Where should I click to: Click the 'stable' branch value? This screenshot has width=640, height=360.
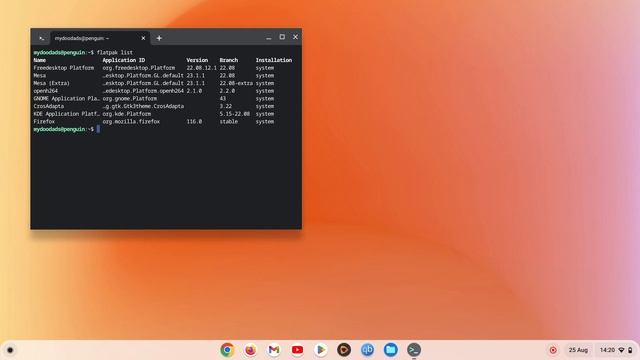229,122
